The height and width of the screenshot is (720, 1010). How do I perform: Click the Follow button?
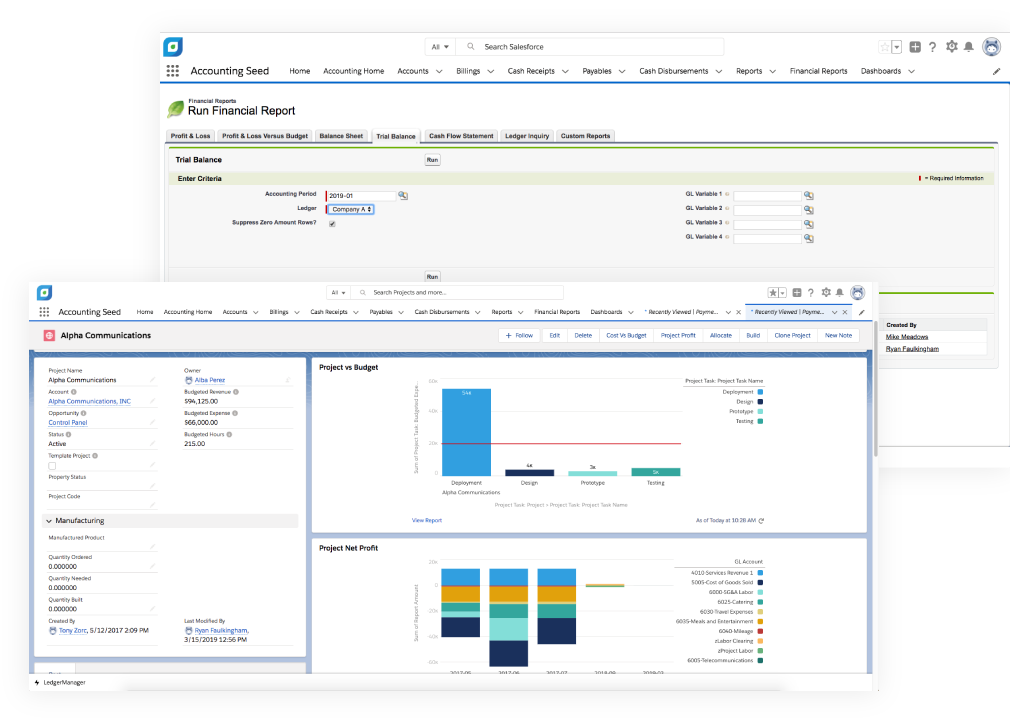pyautogui.click(x=519, y=336)
